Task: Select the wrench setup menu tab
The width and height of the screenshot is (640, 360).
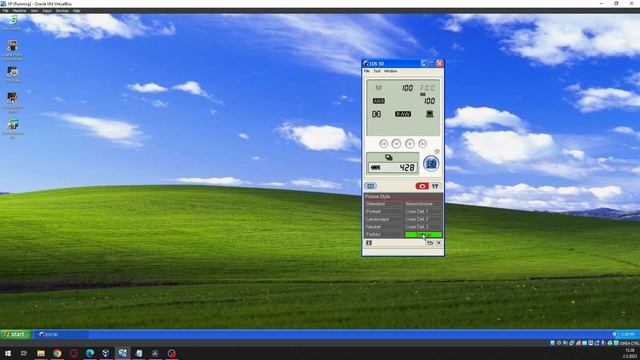Action: (x=435, y=186)
